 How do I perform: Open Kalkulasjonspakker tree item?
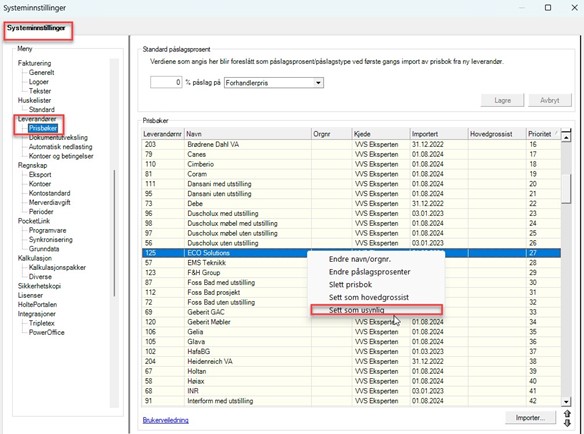tap(57, 267)
